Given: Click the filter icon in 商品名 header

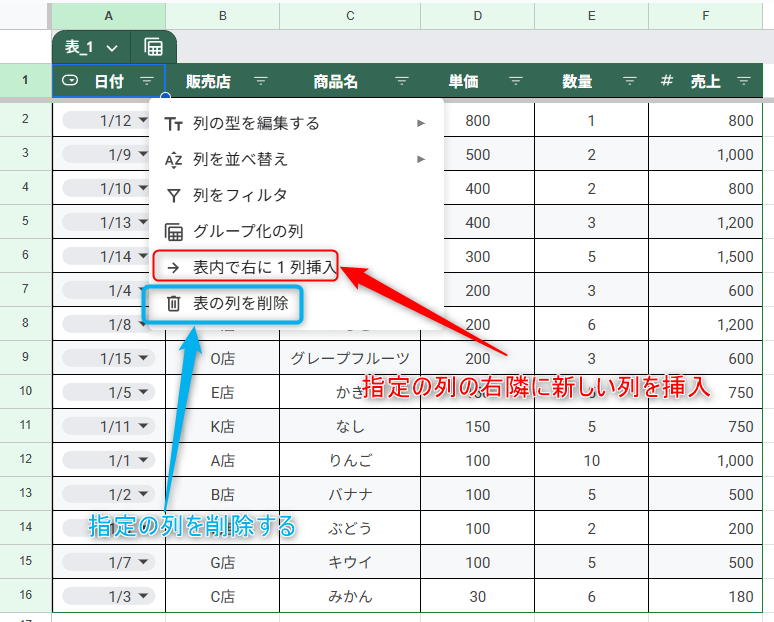Looking at the screenshot, I should tap(402, 82).
